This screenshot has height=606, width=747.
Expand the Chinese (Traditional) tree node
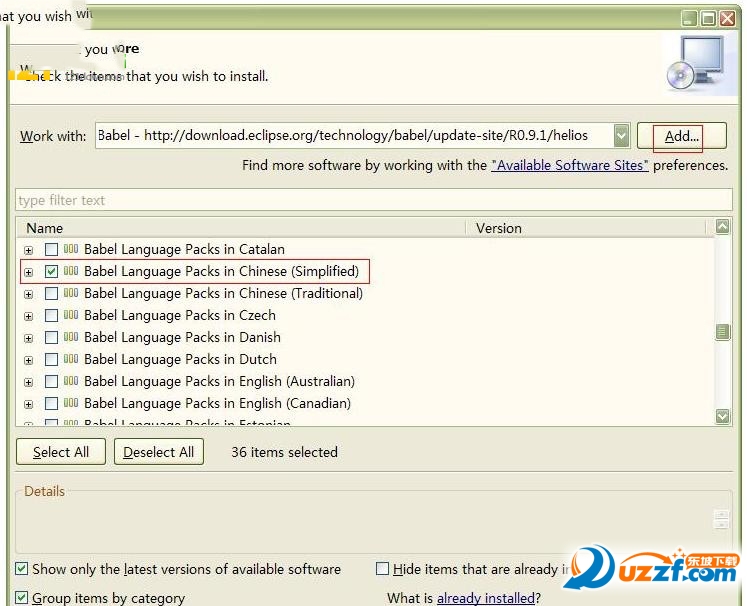point(29,294)
